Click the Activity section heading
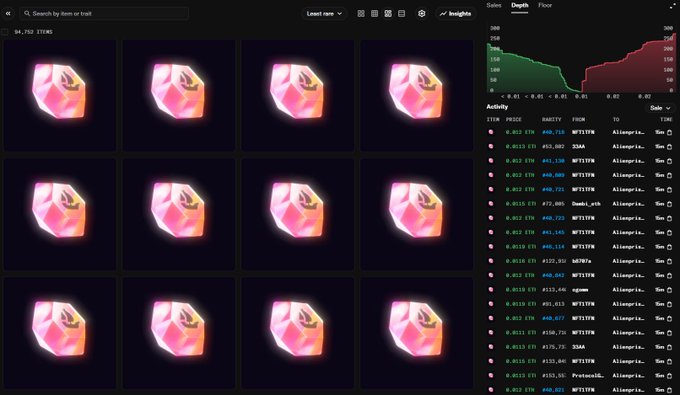Image resolution: width=680 pixels, height=395 pixels. pos(497,107)
